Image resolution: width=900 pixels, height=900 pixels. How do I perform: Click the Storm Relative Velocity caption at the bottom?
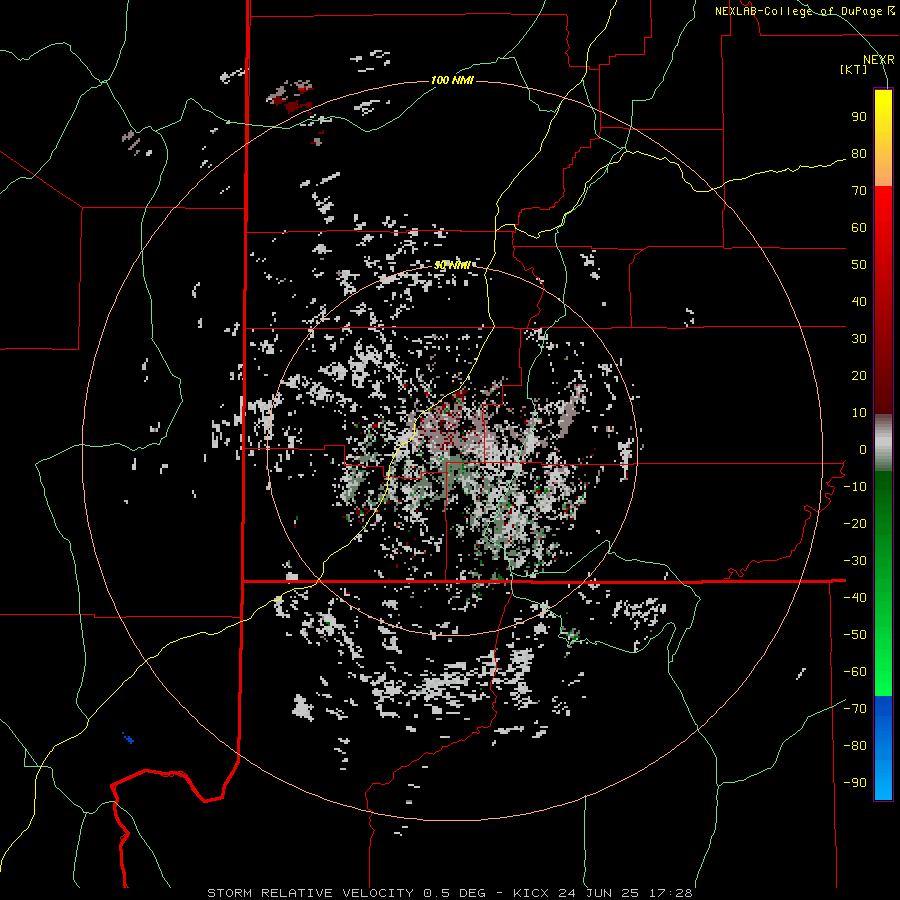pyautogui.click(x=449, y=893)
